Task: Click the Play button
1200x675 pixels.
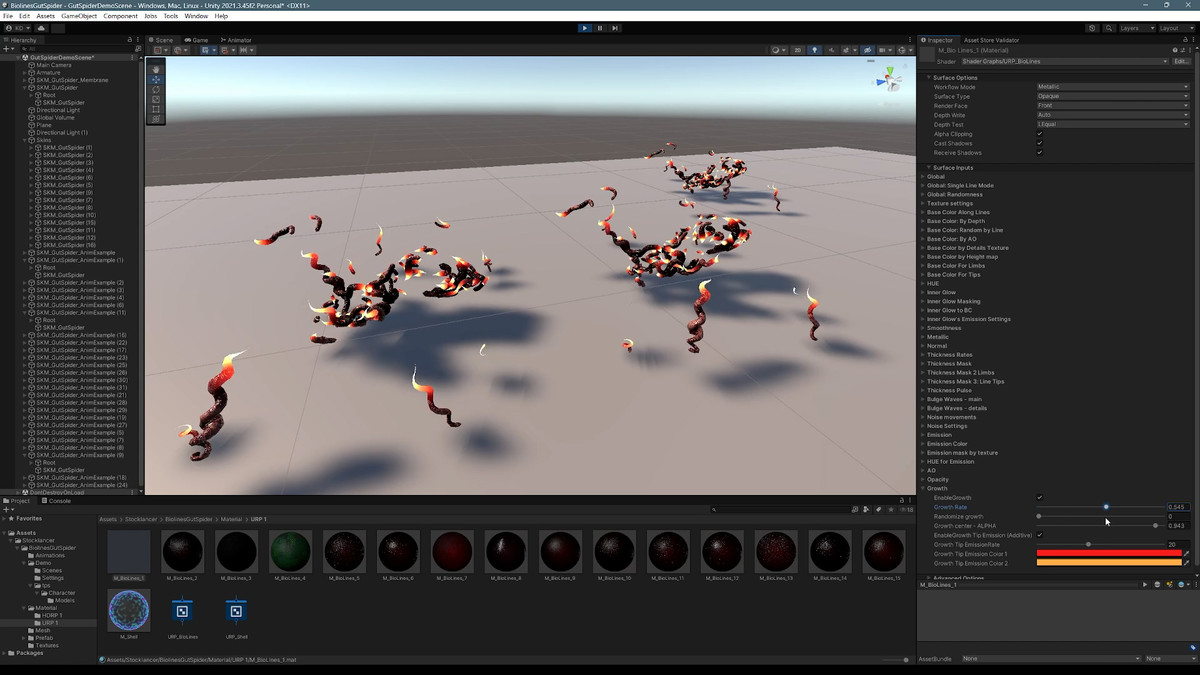Action: pyautogui.click(x=585, y=28)
